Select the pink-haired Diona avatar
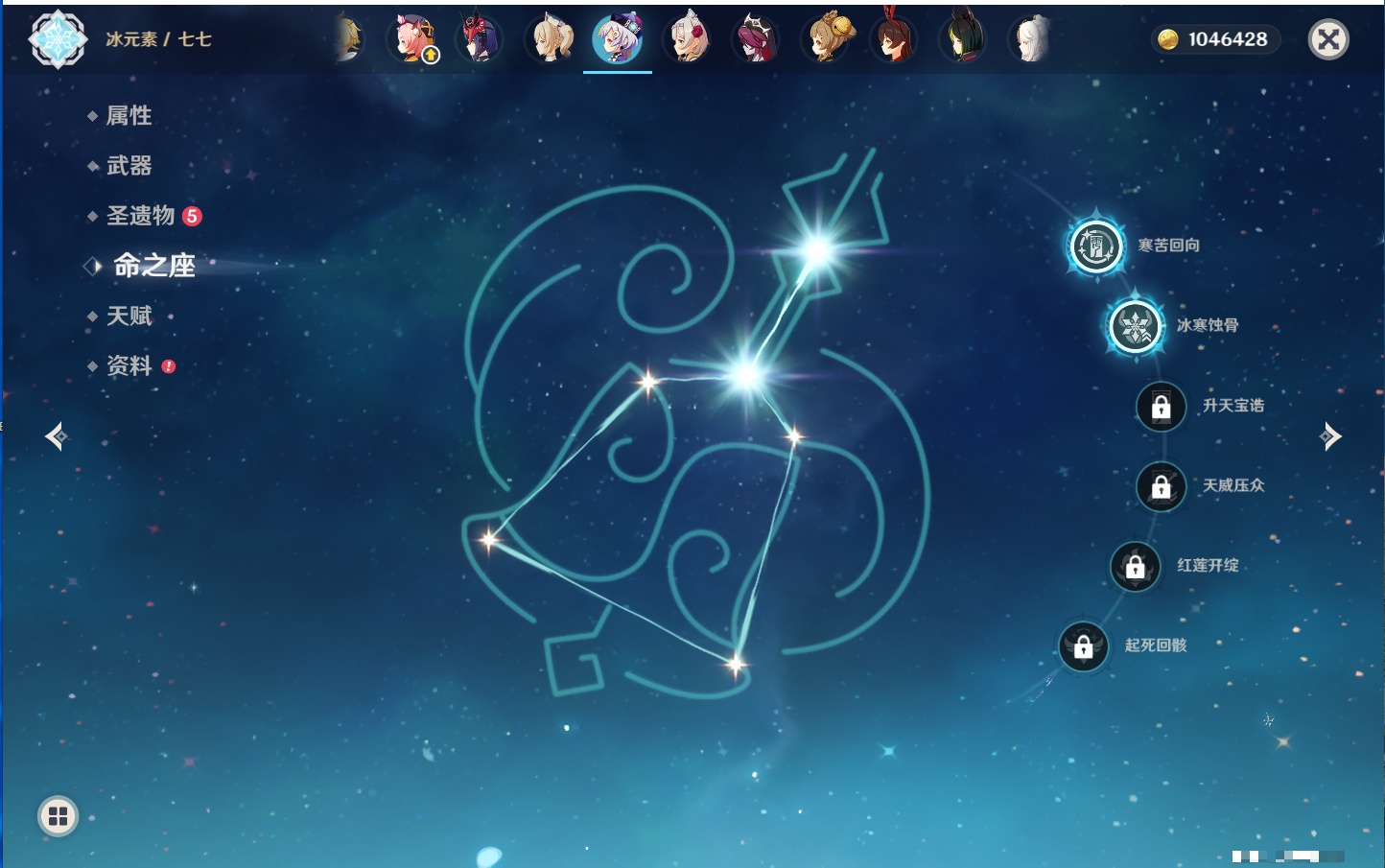The height and width of the screenshot is (868, 1385). pyautogui.click(x=413, y=39)
